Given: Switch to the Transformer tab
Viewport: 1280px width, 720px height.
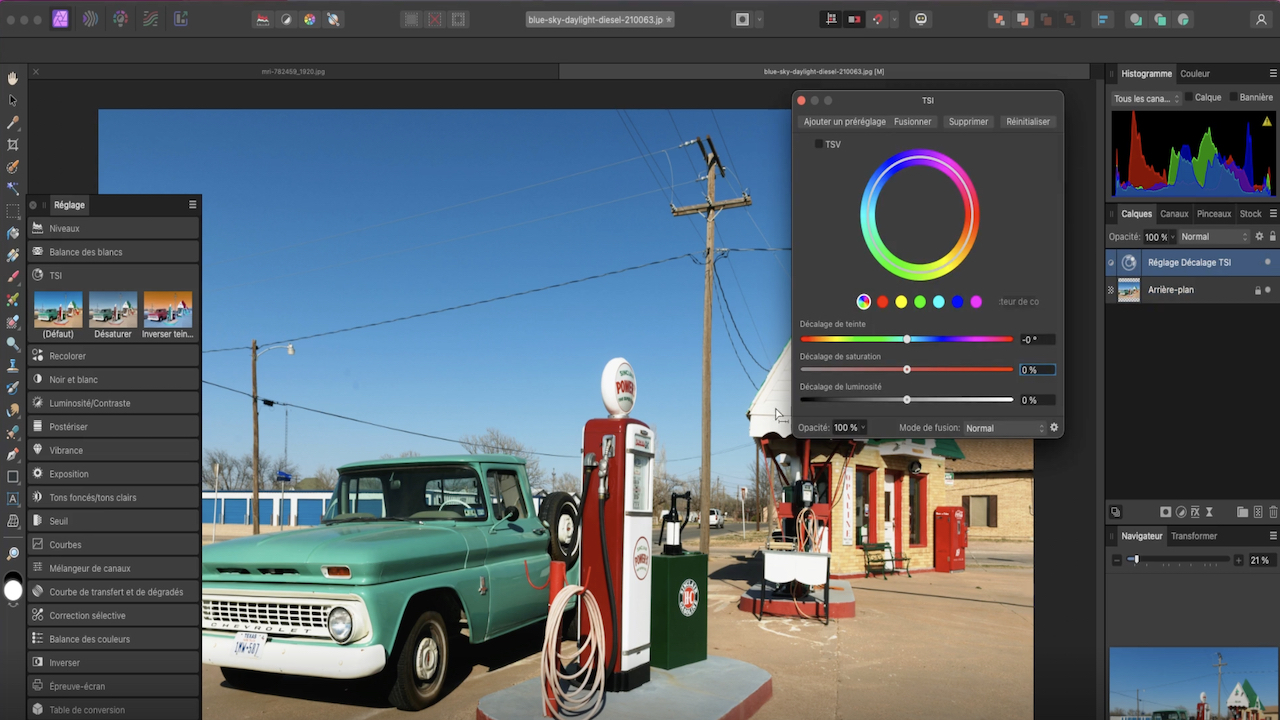Looking at the screenshot, I should (x=1194, y=536).
